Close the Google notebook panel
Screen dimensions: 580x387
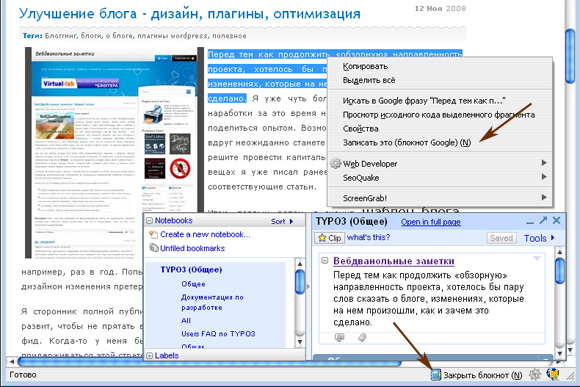coord(556,221)
